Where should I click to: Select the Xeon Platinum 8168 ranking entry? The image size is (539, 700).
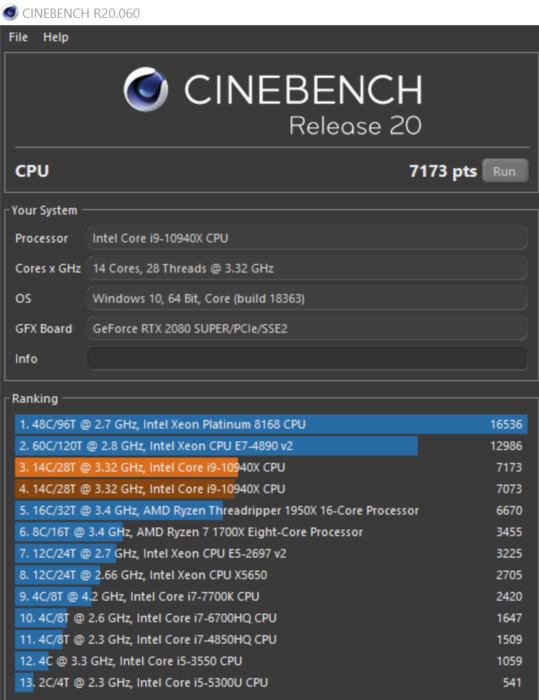click(x=271, y=424)
